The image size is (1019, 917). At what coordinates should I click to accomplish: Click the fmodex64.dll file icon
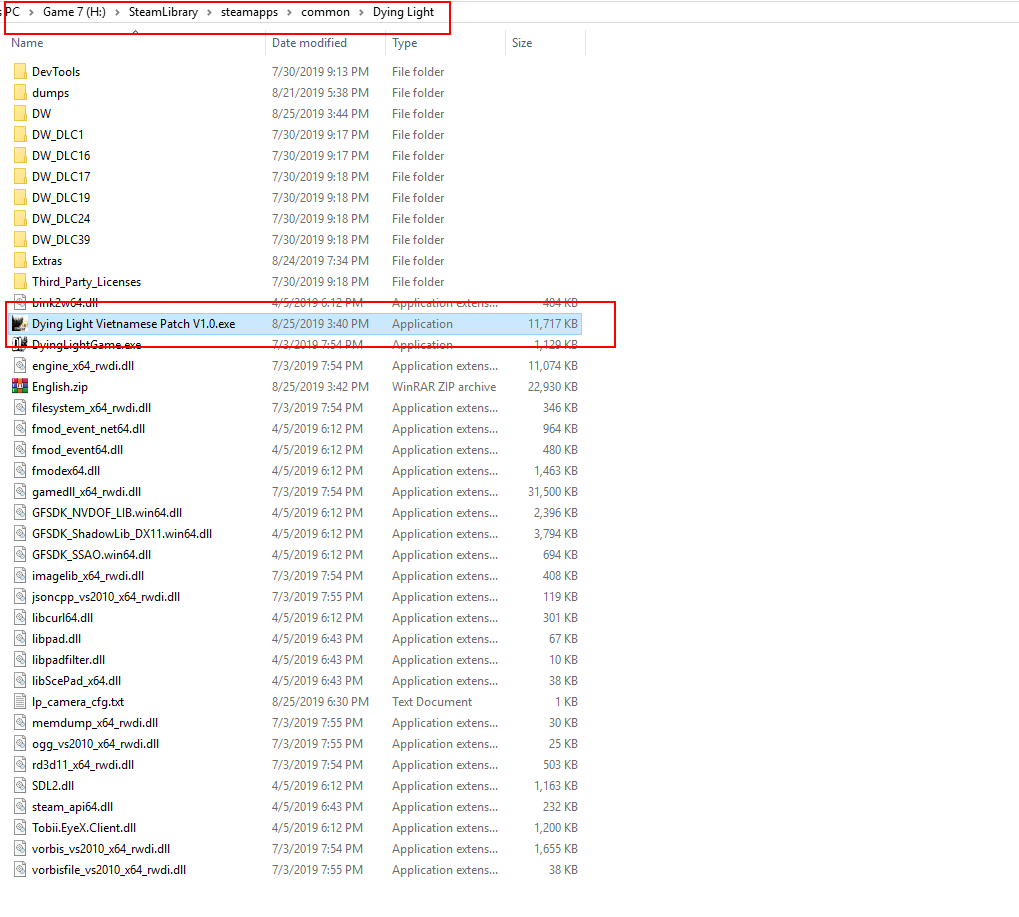20,471
